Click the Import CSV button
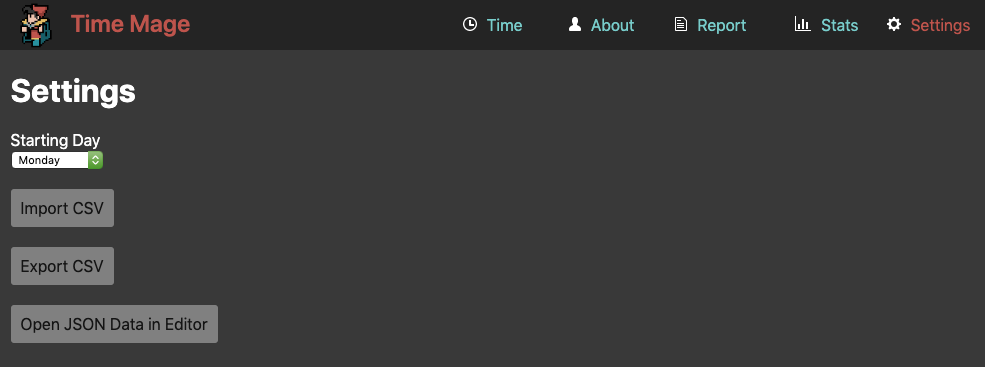The height and width of the screenshot is (367, 985). tap(62, 208)
